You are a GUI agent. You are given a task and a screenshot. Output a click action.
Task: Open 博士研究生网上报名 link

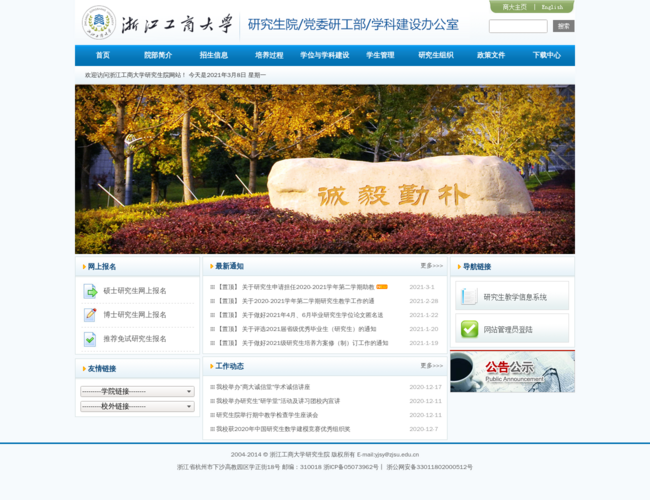coord(135,315)
